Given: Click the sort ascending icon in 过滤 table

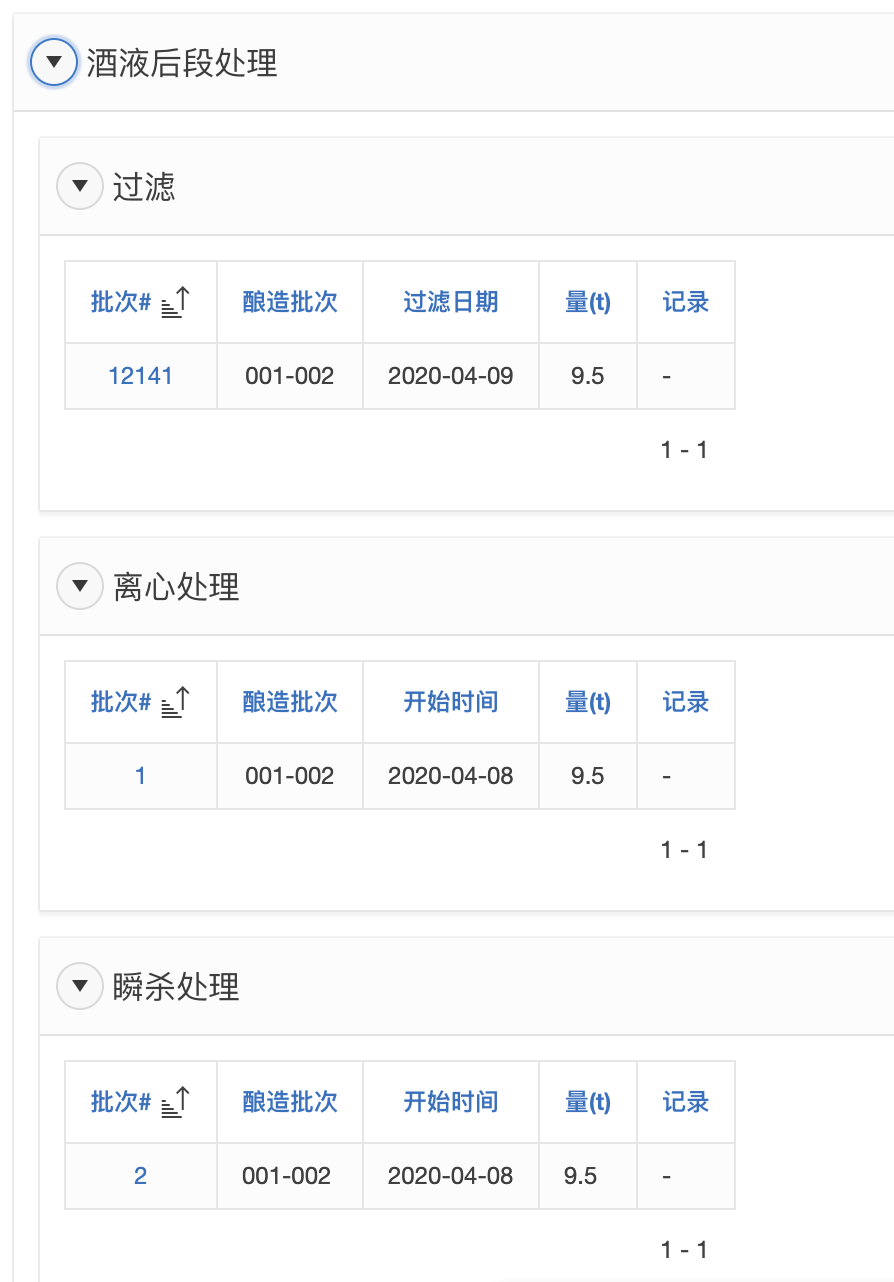Looking at the screenshot, I should (x=175, y=302).
